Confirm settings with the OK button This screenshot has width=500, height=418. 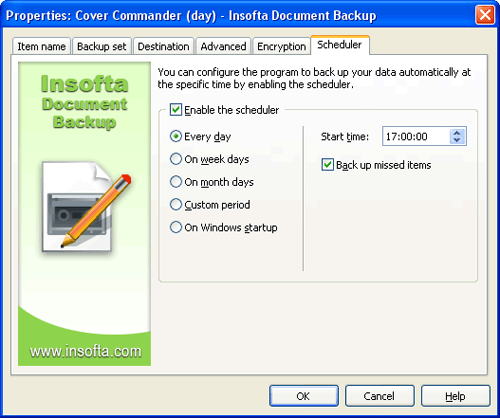pyautogui.click(x=304, y=396)
